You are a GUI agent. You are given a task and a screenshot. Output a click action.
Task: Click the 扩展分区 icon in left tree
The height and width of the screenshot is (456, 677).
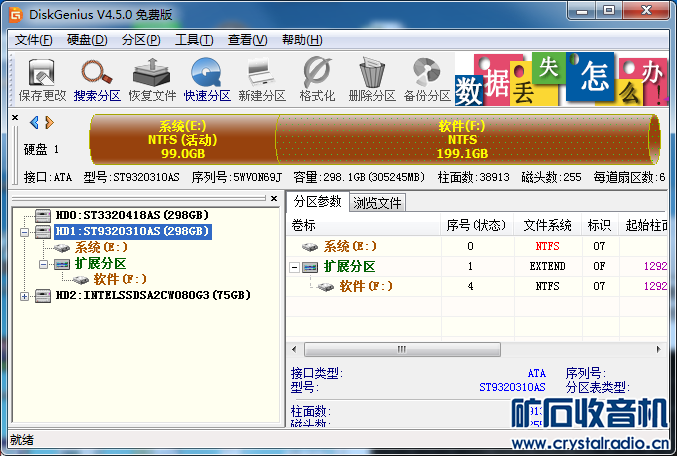[x=61, y=264]
